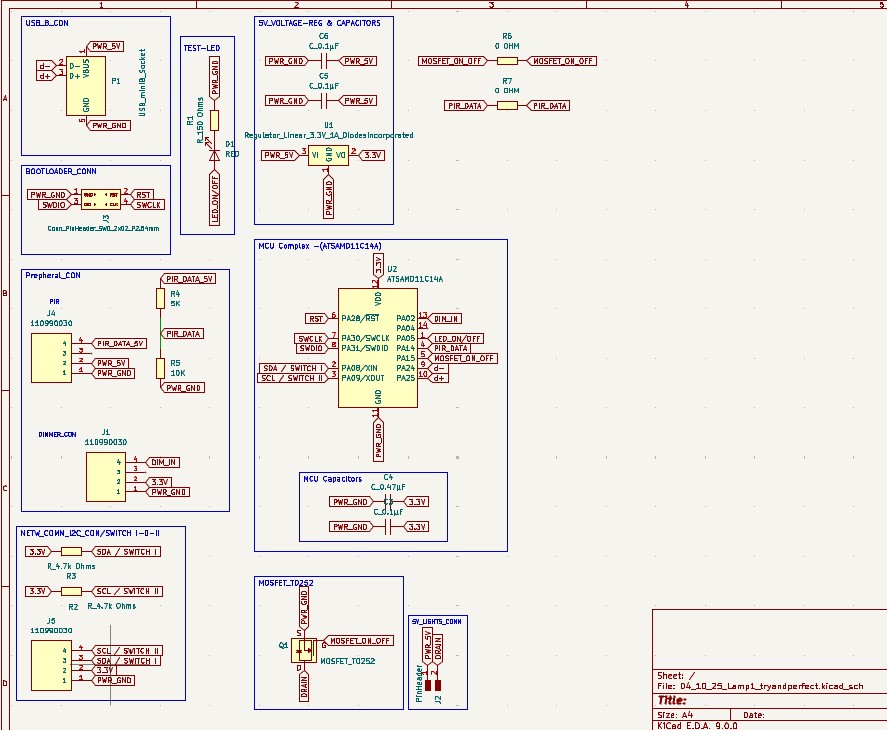Select the C5 capacitor symbol
The image size is (887, 730).
pos(324,101)
